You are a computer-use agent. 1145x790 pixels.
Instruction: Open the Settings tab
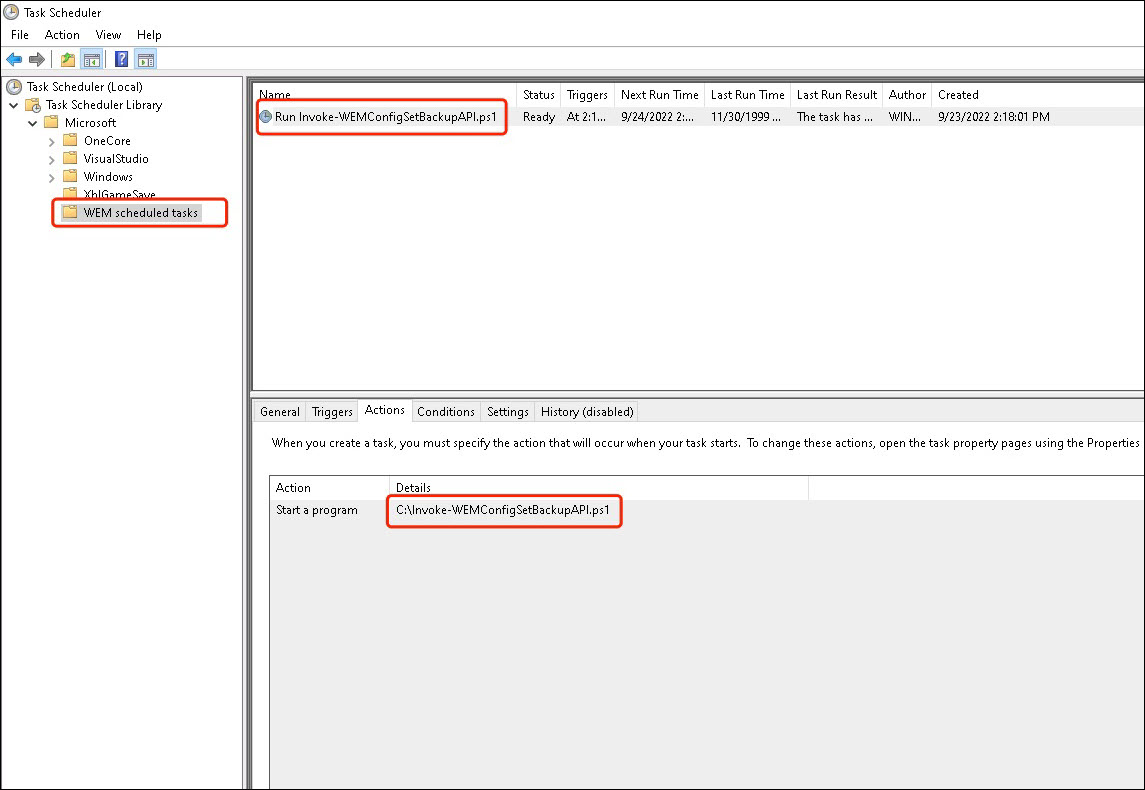tap(508, 412)
